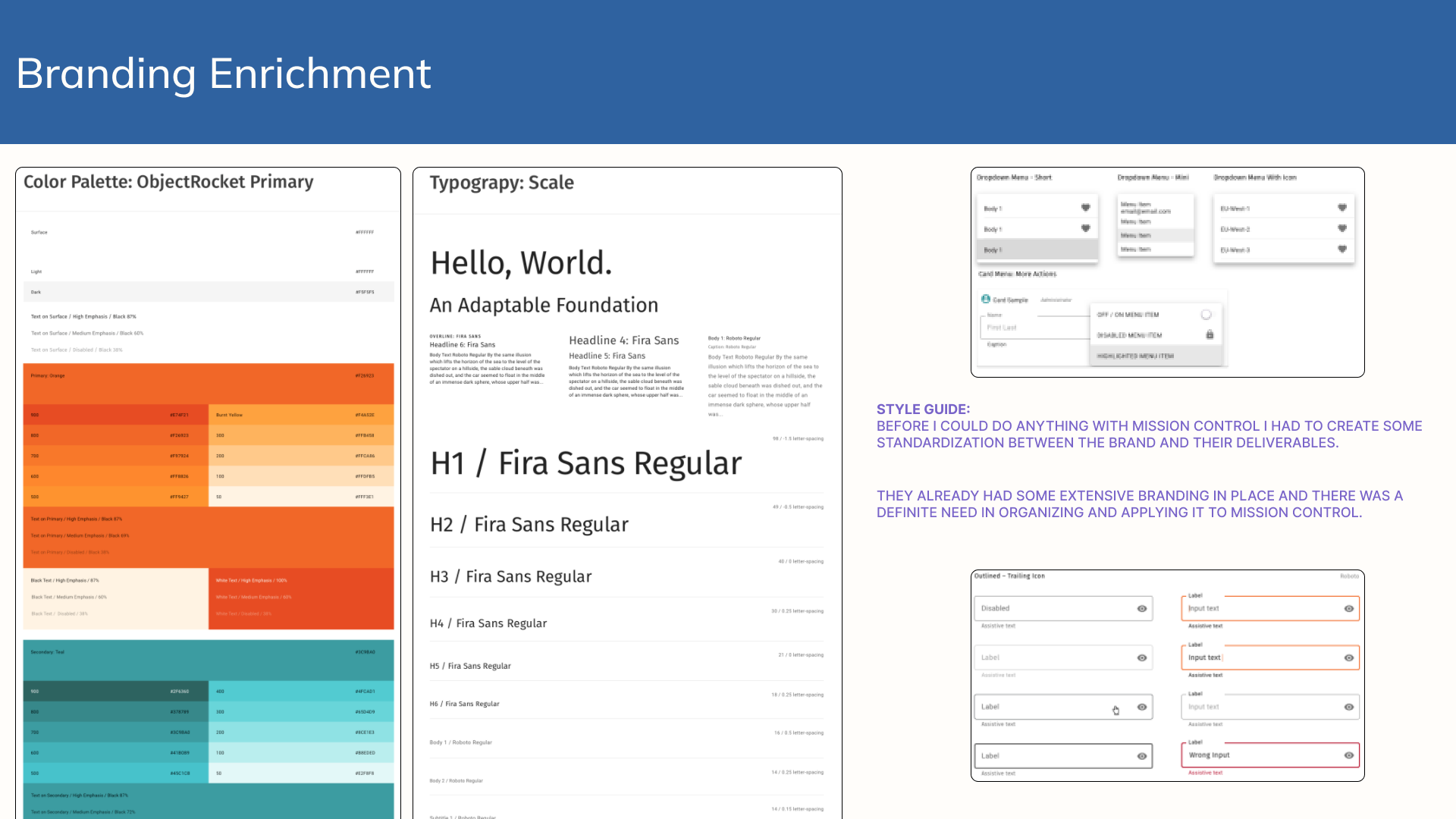Screen dimensions: 1456x819
Task: Click the STYLE GUIDE: purple heading
Action: 923,409
